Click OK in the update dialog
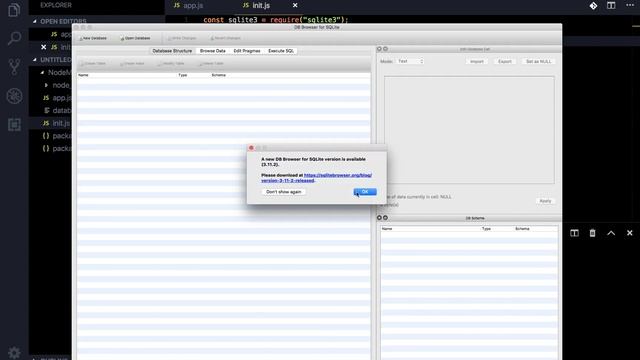The width and height of the screenshot is (640, 360). coord(365,192)
